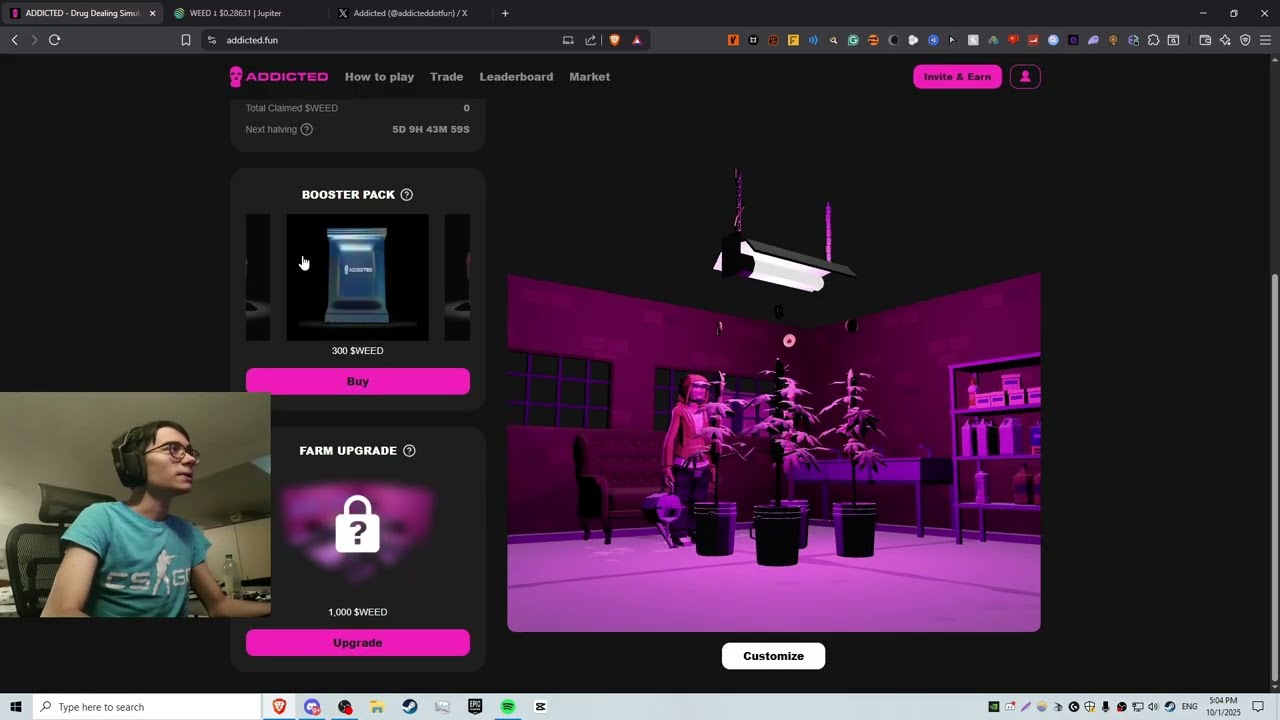Open Epic Games Launcher from taskbar

[475, 707]
